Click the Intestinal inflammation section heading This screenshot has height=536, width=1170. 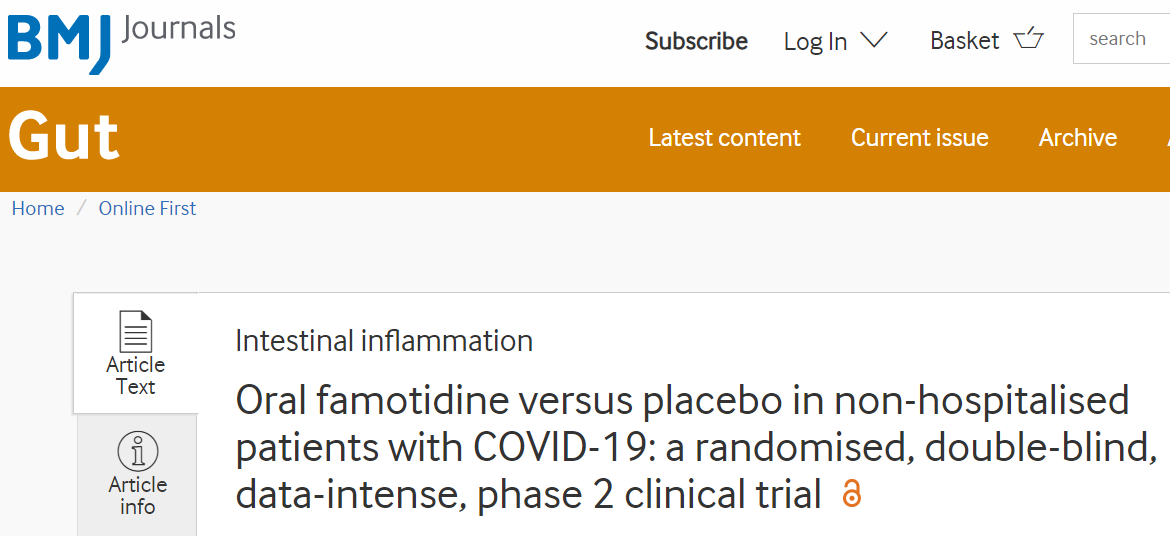pos(384,341)
